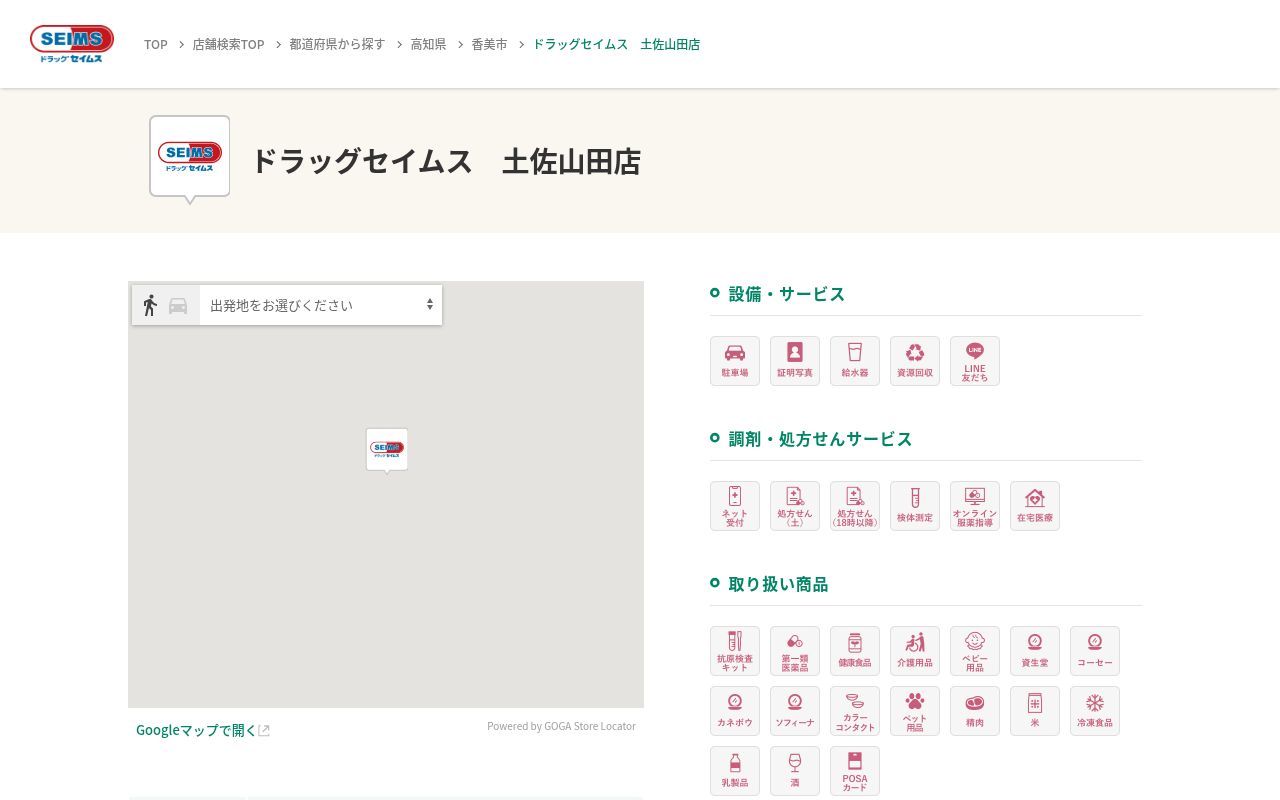The image size is (1280, 800).
Task: Open 香美市 breadcrumb link
Action: pos(489,44)
